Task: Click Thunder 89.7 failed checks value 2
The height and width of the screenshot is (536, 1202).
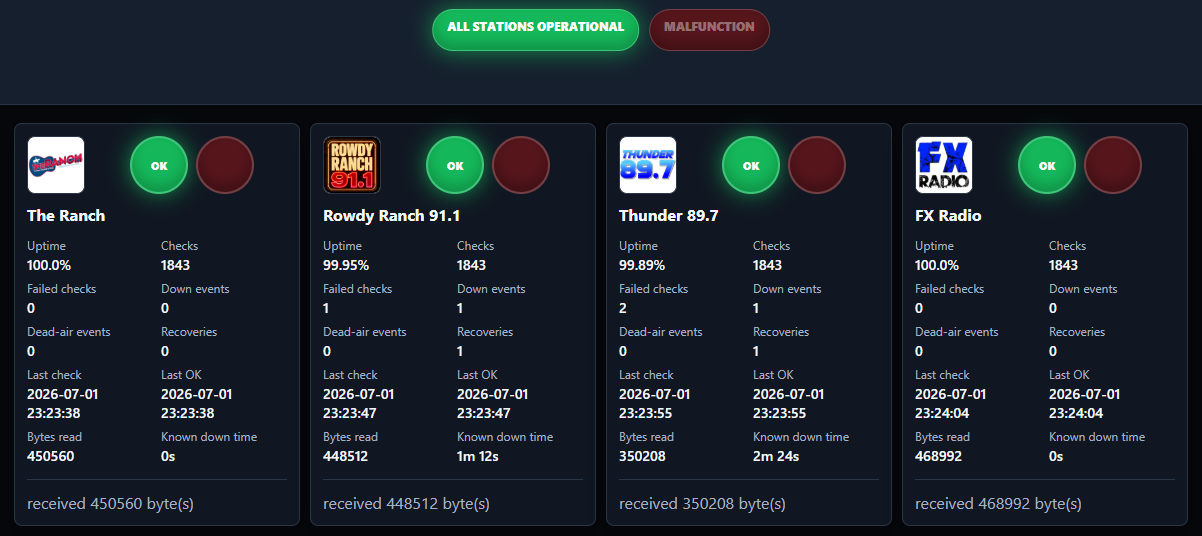Action: pos(623,308)
